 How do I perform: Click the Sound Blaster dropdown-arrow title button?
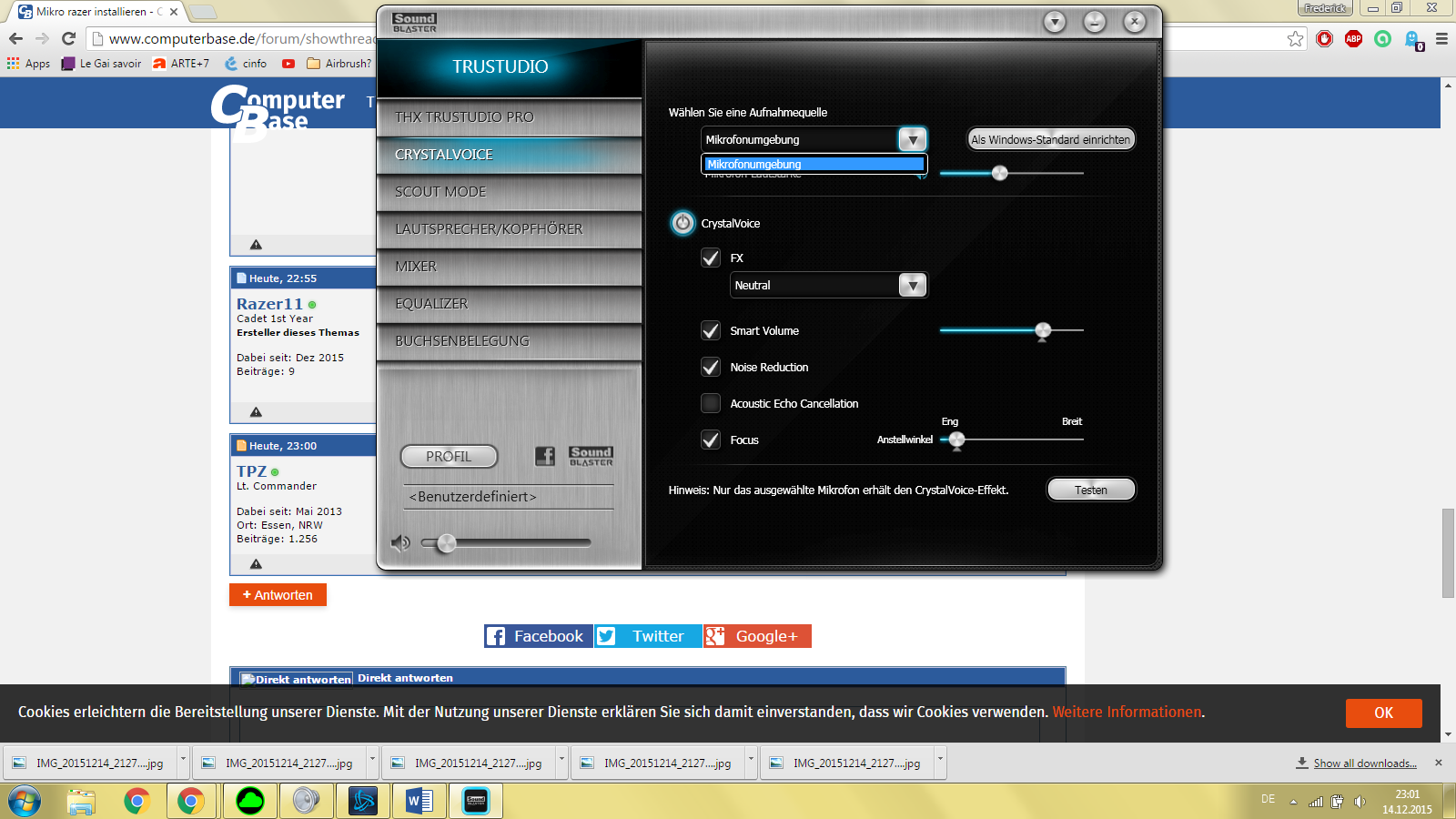coord(1055,22)
